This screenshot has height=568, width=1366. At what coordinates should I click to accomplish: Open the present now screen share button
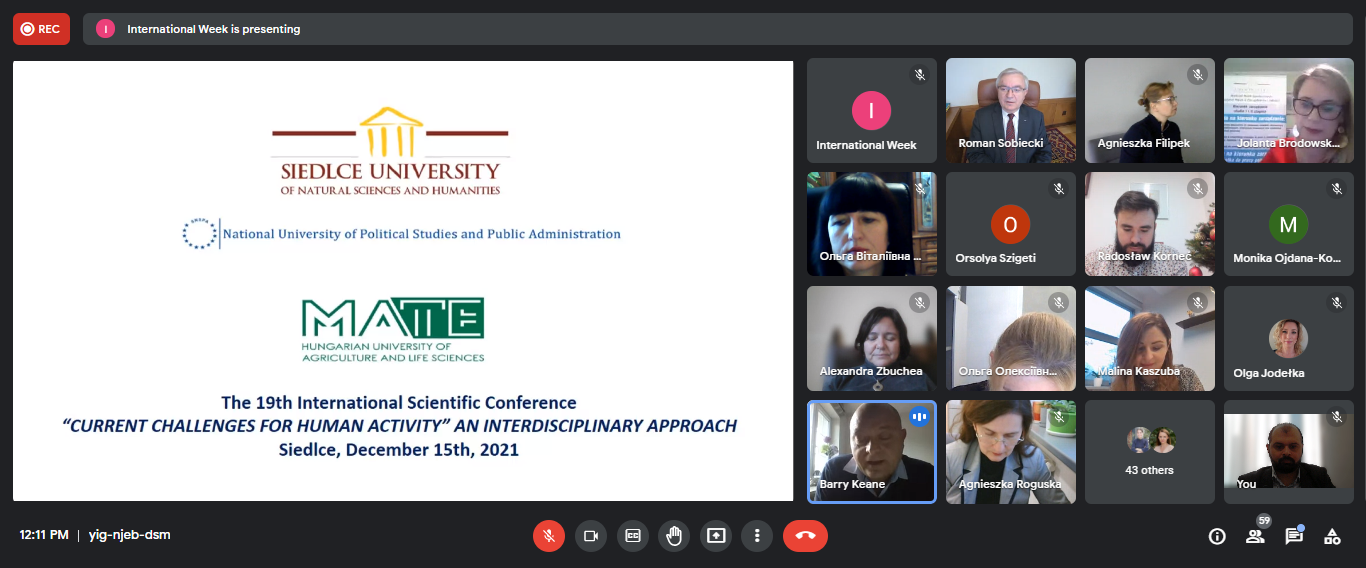pos(715,536)
